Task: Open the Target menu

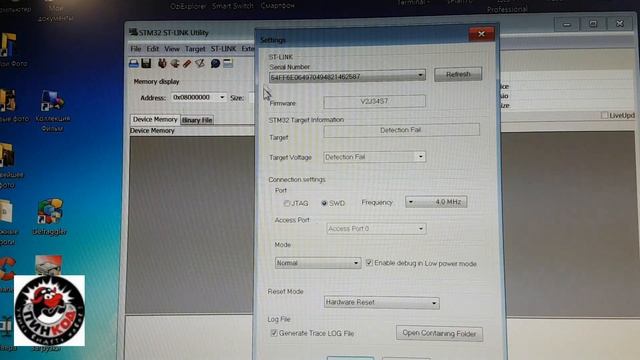Action: [195, 49]
